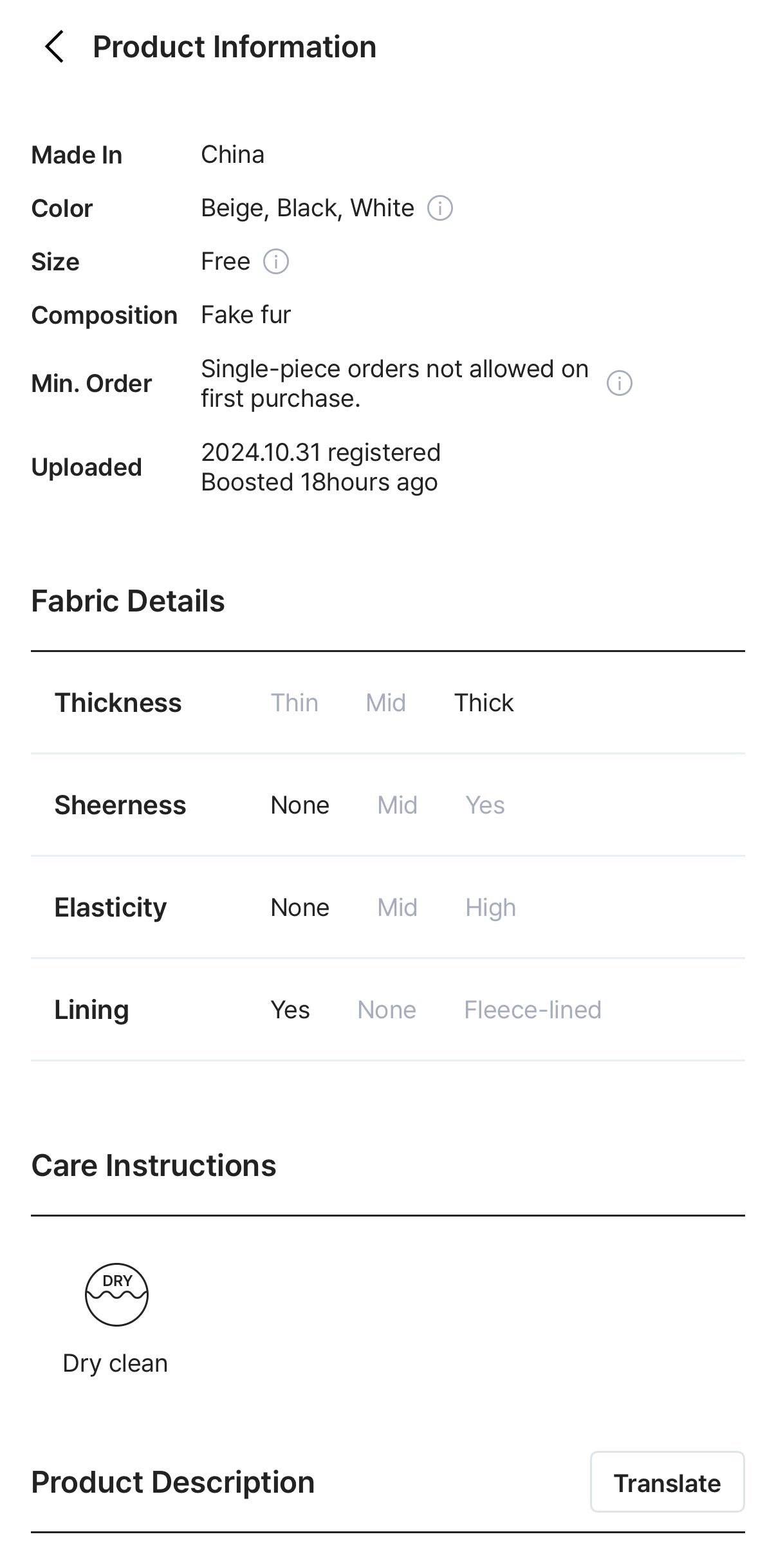Tap the Dry clean label text
The height and width of the screenshot is (1568, 776).
(115, 1363)
